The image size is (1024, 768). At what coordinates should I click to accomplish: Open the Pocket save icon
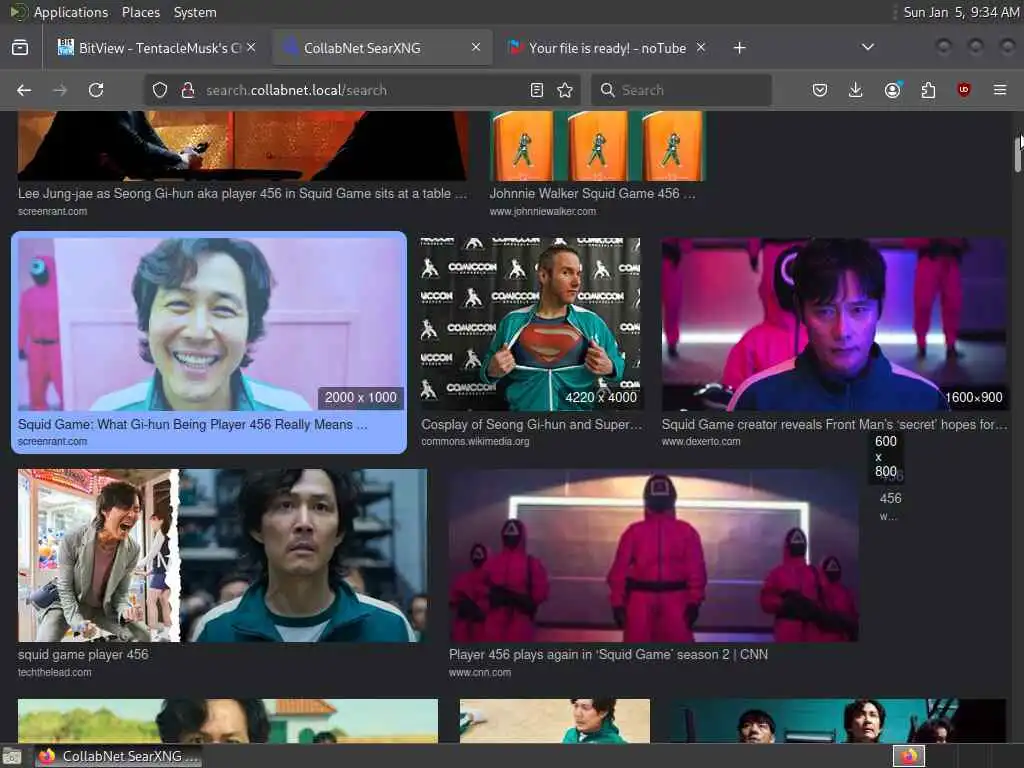pyautogui.click(x=820, y=90)
